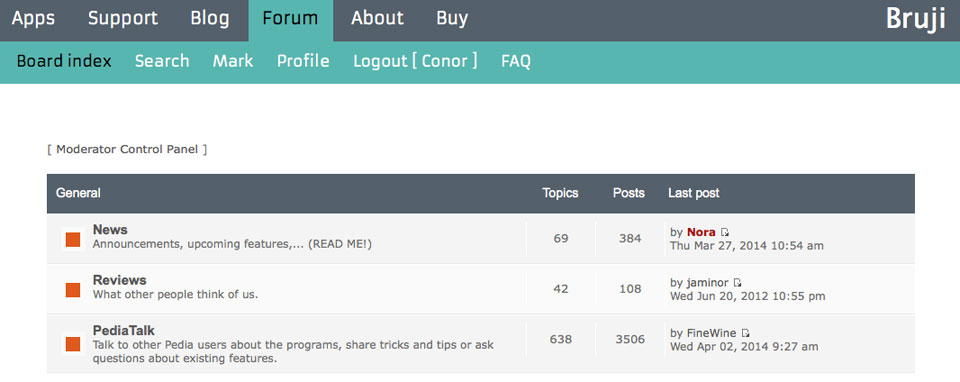Open the About page

click(377, 18)
